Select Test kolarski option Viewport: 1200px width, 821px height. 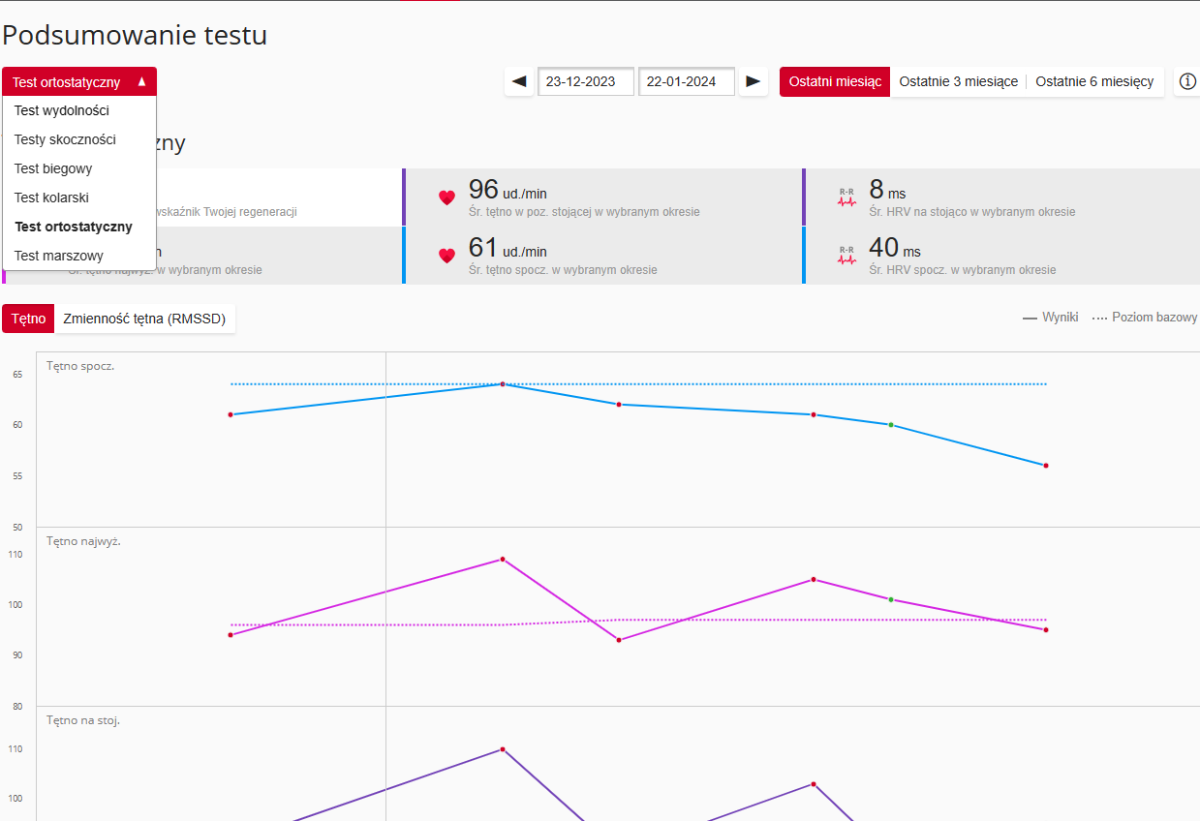click(x=52, y=198)
